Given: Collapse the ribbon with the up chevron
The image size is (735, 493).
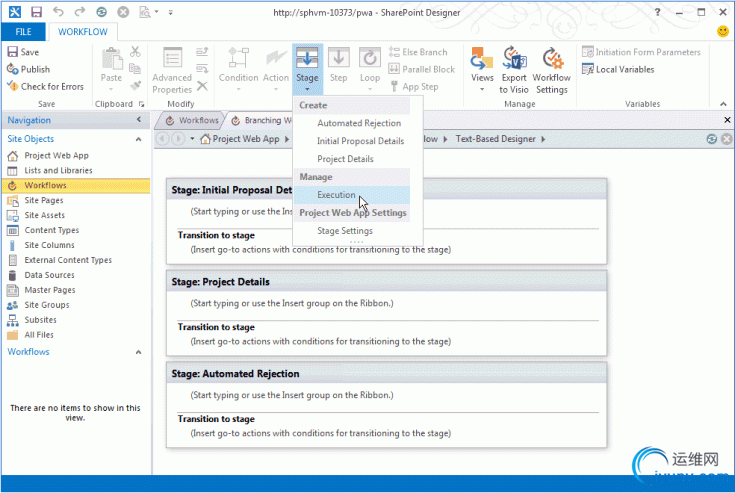Looking at the screenshot, I should click(x=723, y=104).
